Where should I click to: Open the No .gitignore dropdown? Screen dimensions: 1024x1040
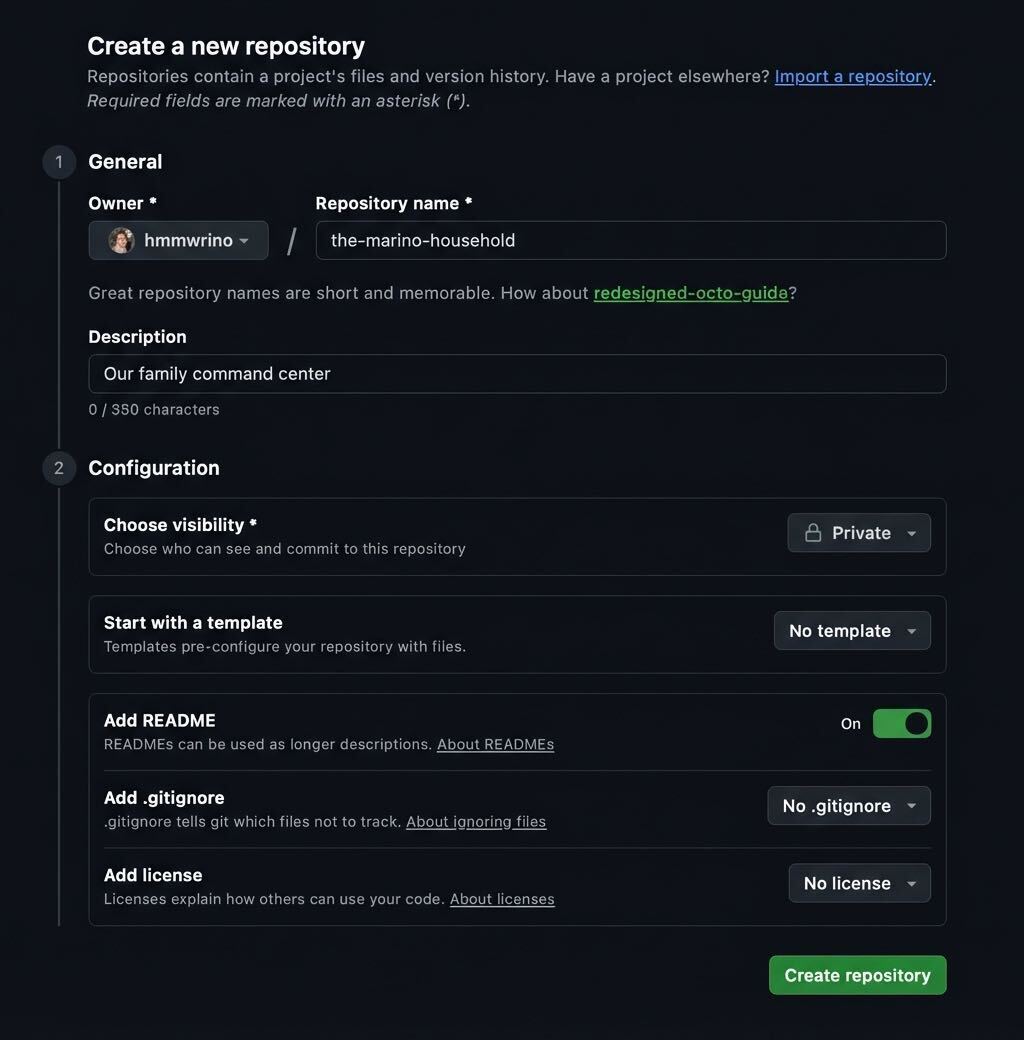(848, 805)
